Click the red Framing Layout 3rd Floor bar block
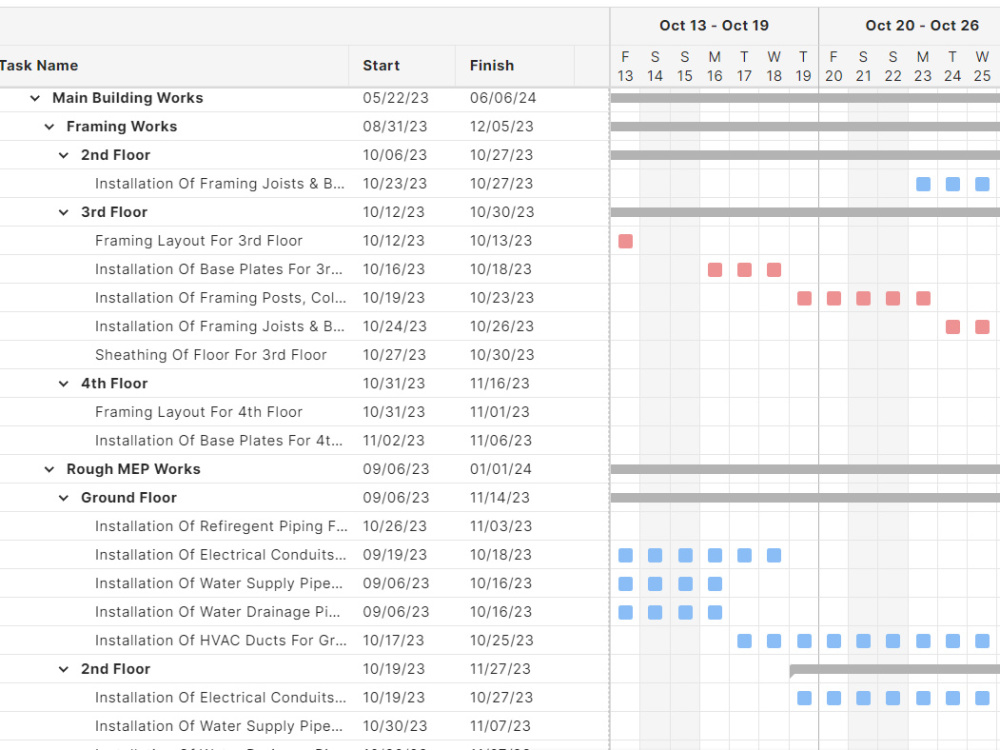 pyautogui.click(x=626, y=242)
